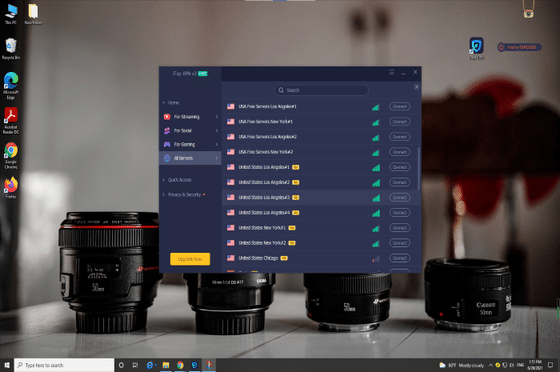
Task: Select the For Social sidebar icon
Action: point(167,131)
